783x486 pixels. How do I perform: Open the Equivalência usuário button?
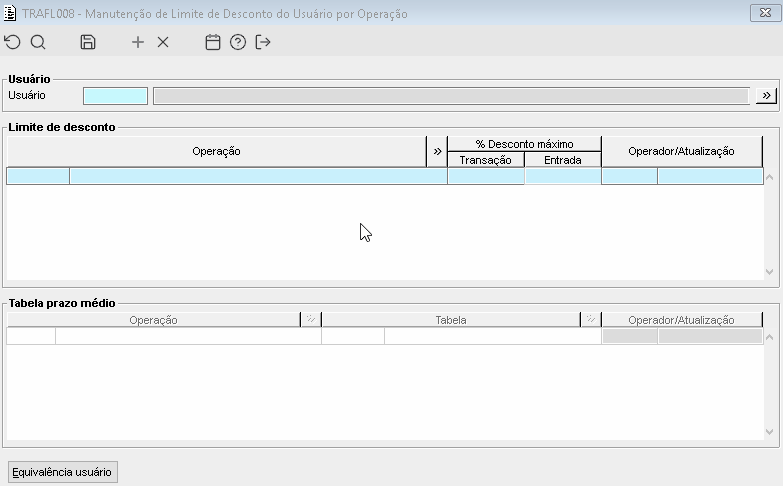point(62,472)
